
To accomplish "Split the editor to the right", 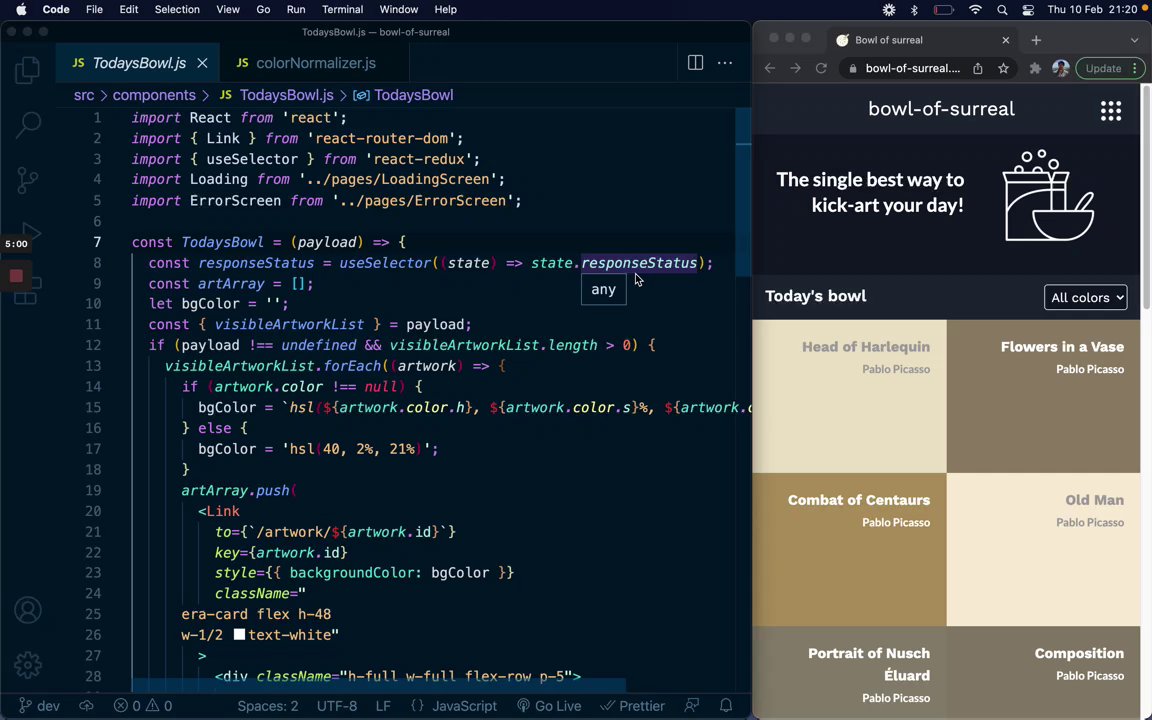I will [695, 63].
